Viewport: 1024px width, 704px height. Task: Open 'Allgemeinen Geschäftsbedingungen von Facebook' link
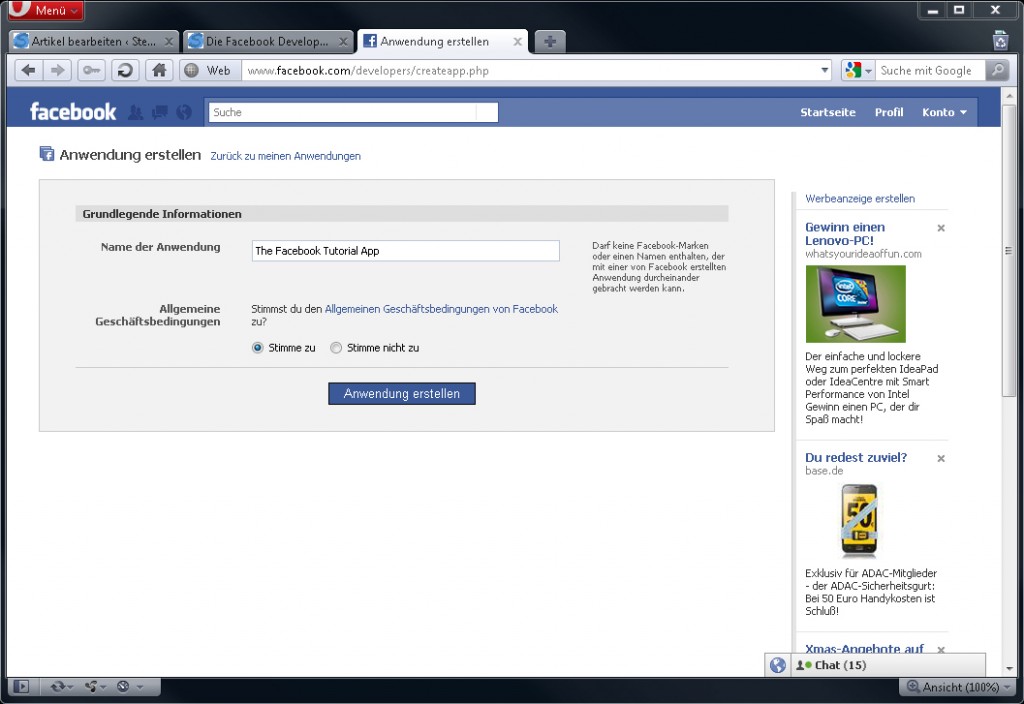[x=441, y=309]
